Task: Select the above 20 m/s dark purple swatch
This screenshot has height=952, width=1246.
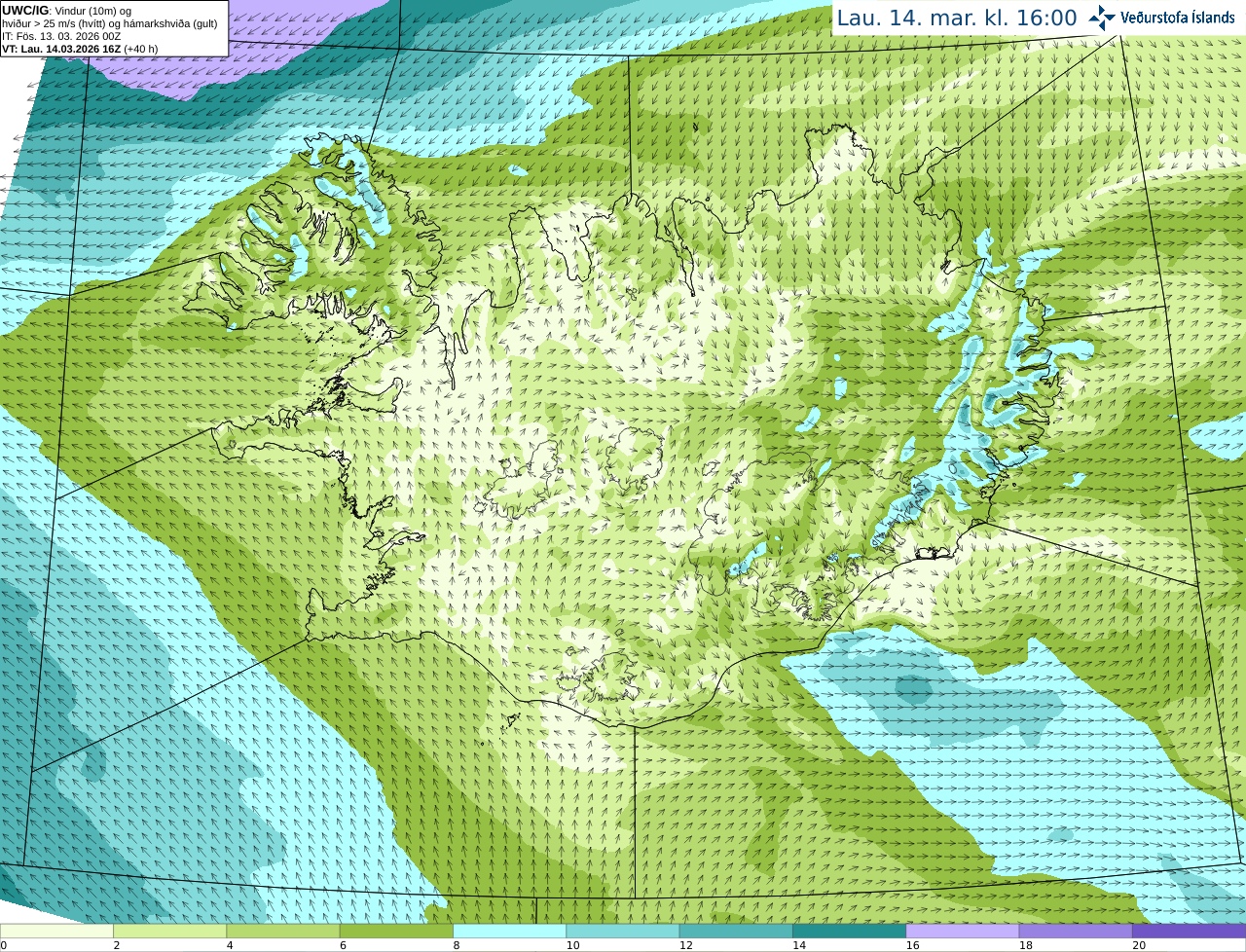Action: (x=1189, y=932)
